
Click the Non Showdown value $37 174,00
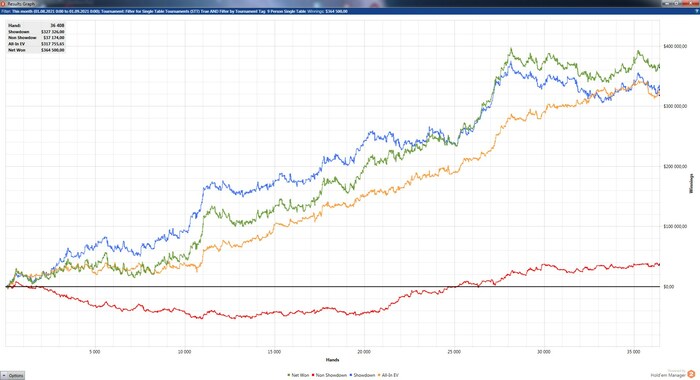coord(54,38)
